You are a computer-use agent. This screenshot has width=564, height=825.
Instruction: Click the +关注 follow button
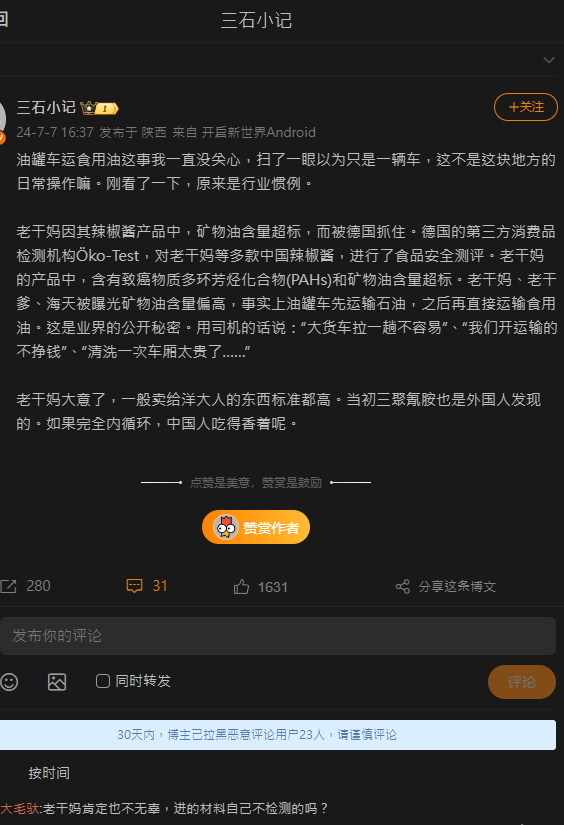point(526,107)
